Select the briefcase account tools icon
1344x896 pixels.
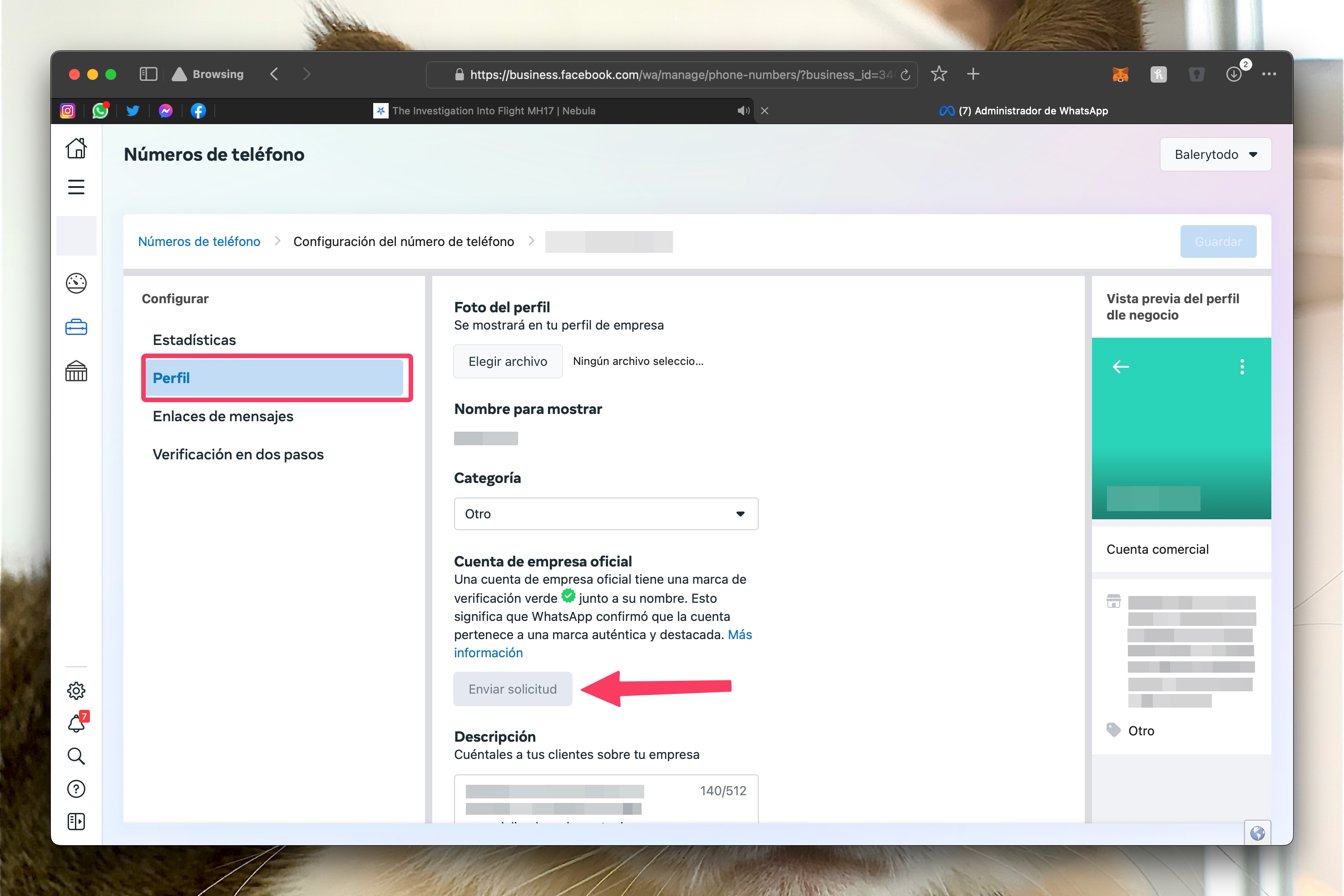(x=76, y=327)
